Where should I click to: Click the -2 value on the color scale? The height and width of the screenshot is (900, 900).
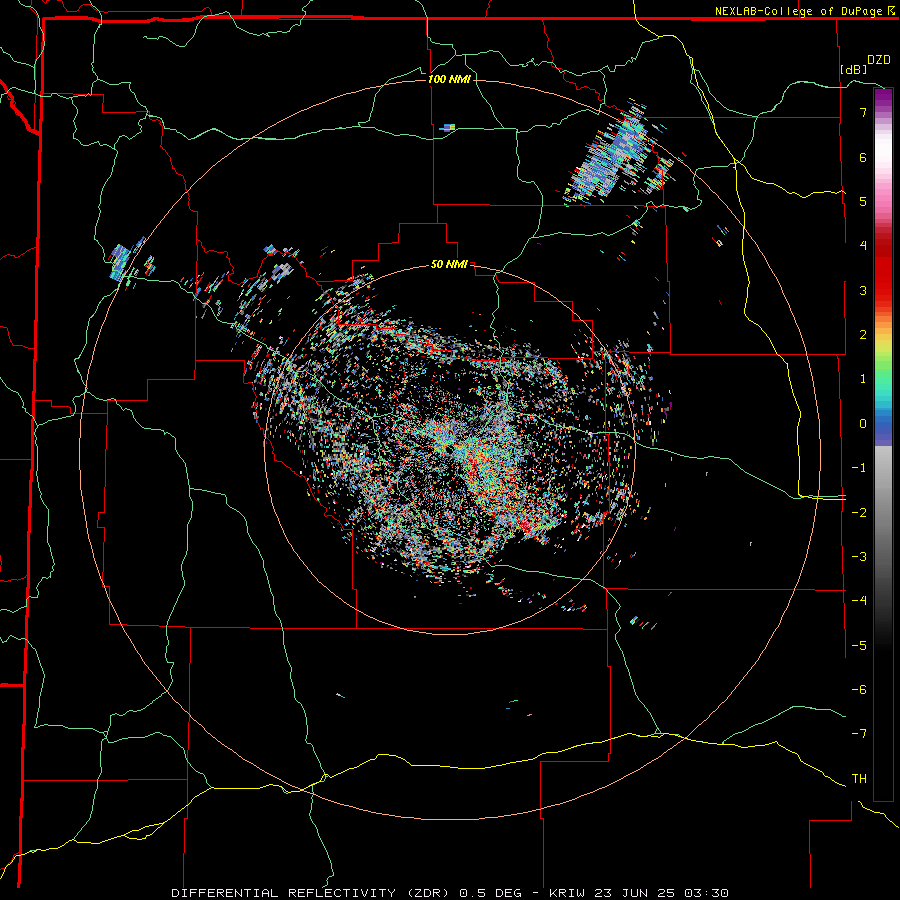(859, 513)
